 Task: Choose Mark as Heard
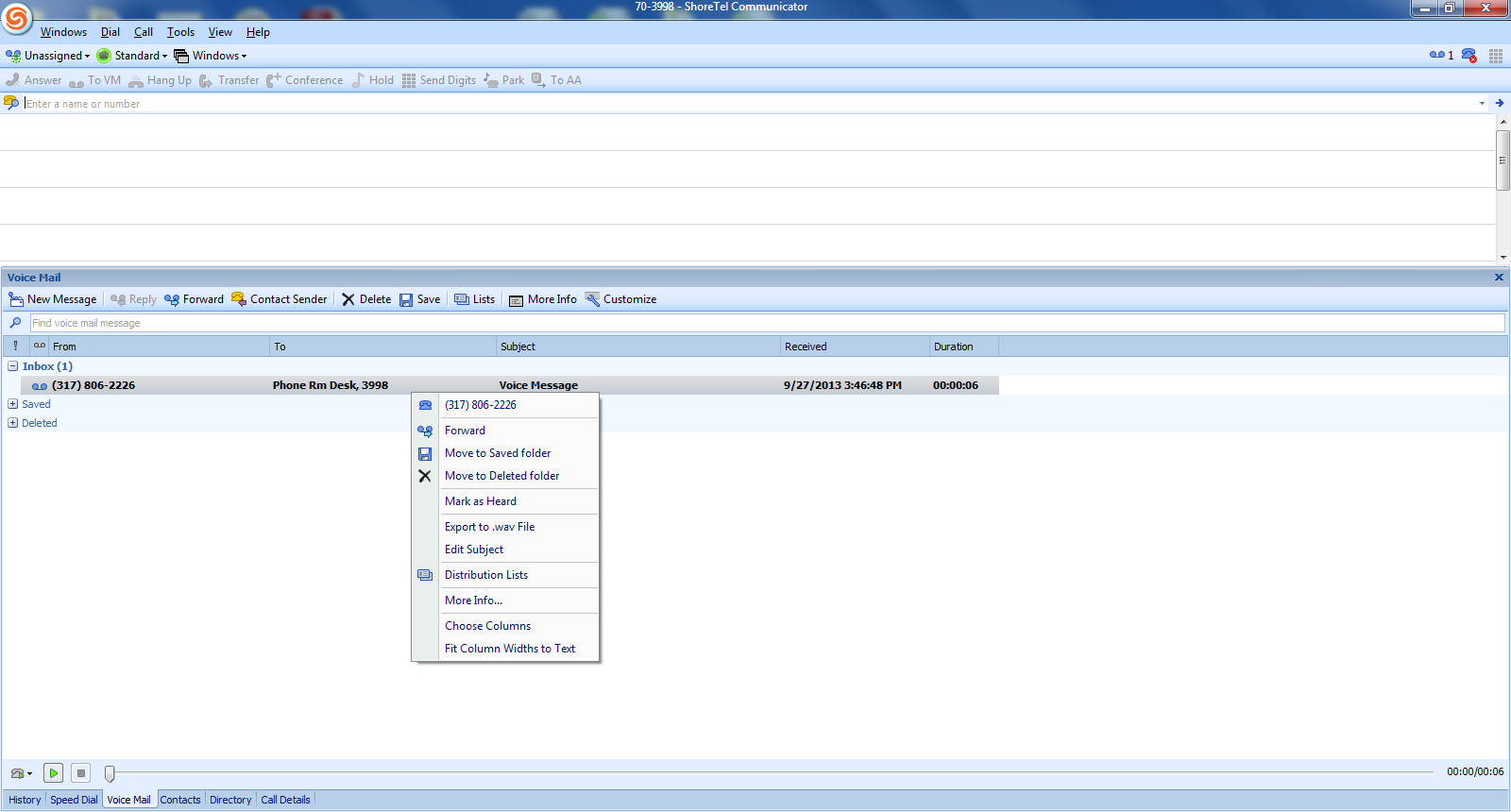tap(505, 501)
